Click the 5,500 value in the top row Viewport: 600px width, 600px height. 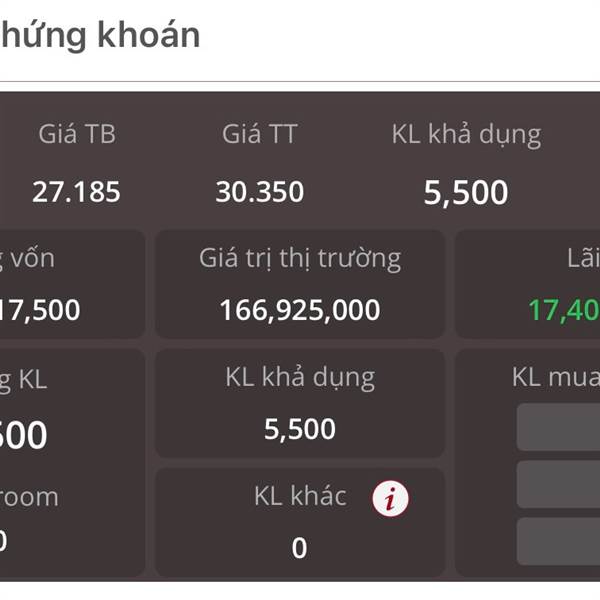[466, 192]
